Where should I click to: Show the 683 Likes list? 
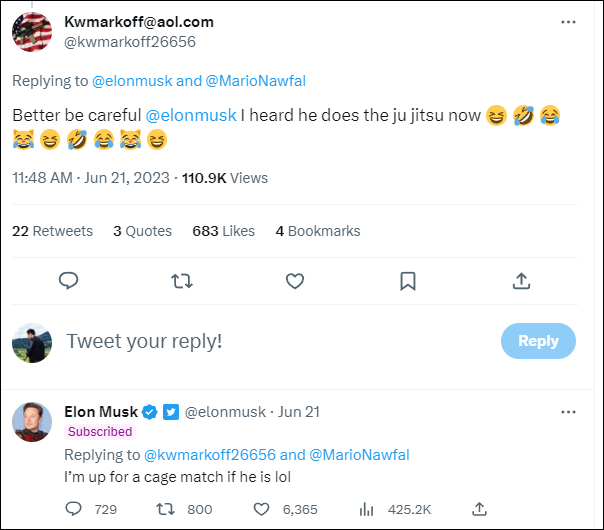(x=223, y=231)
